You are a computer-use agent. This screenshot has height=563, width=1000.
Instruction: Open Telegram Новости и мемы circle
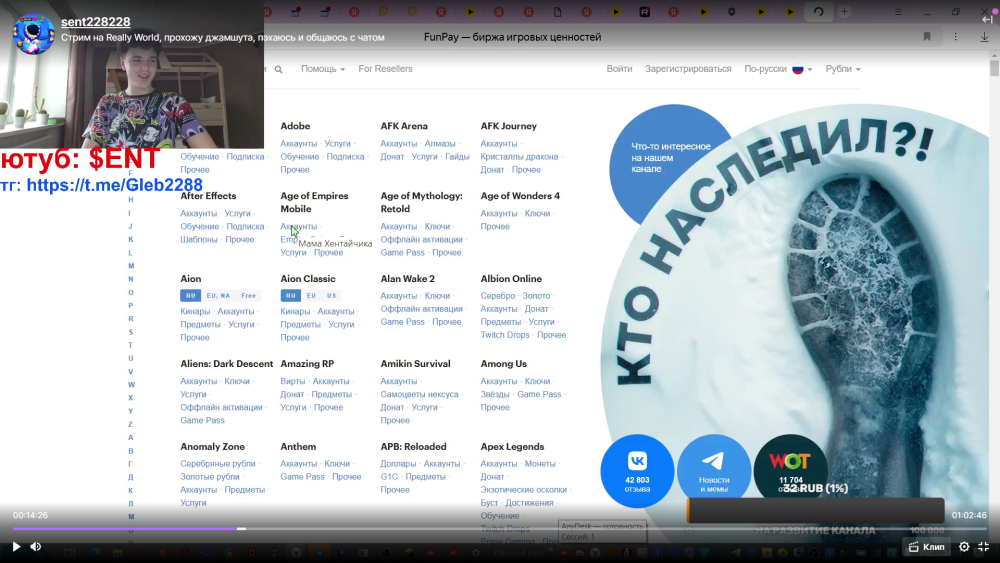tap(714, 471)
